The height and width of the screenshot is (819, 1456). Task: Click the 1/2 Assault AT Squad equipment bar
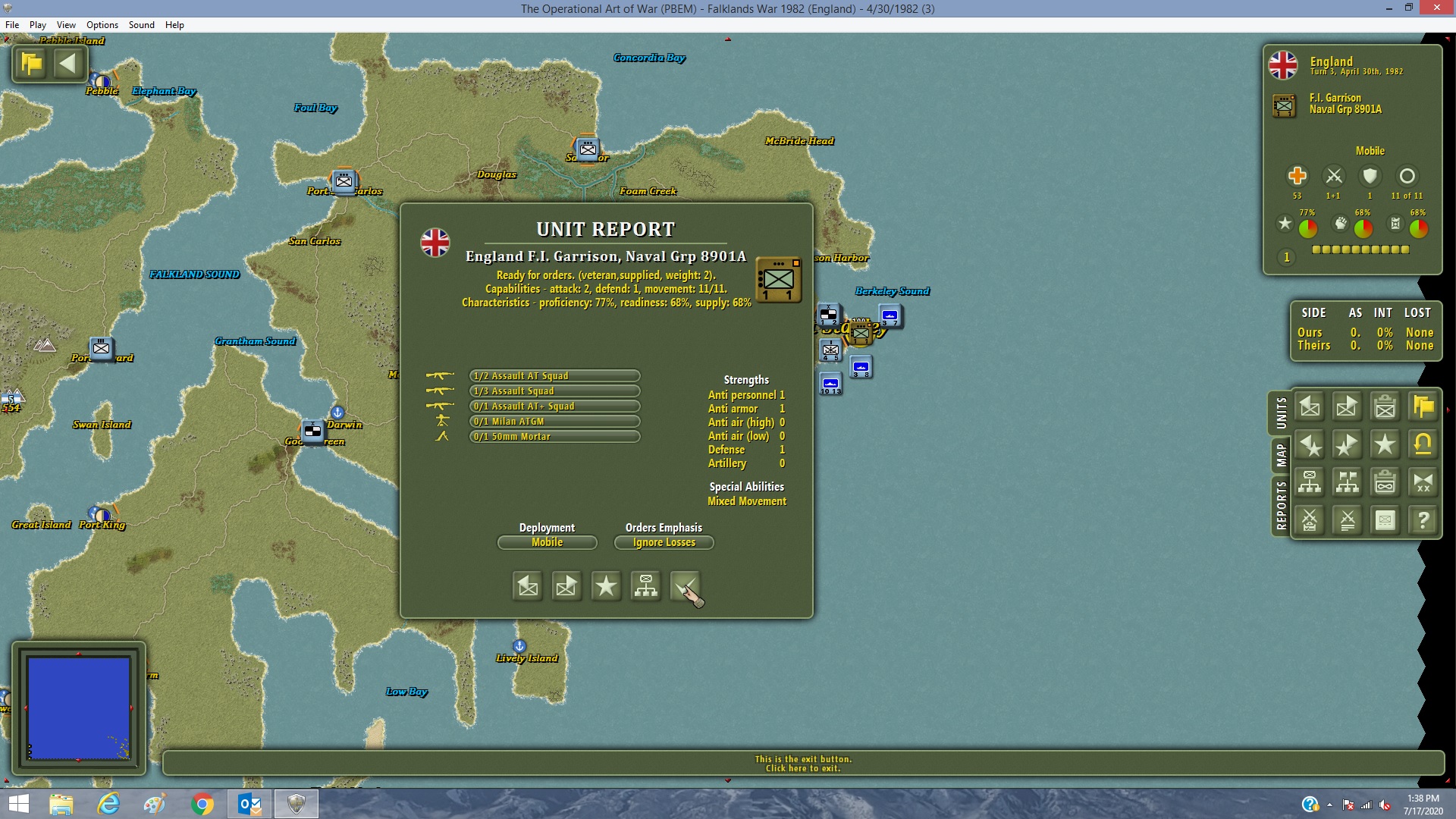point(554,376)
